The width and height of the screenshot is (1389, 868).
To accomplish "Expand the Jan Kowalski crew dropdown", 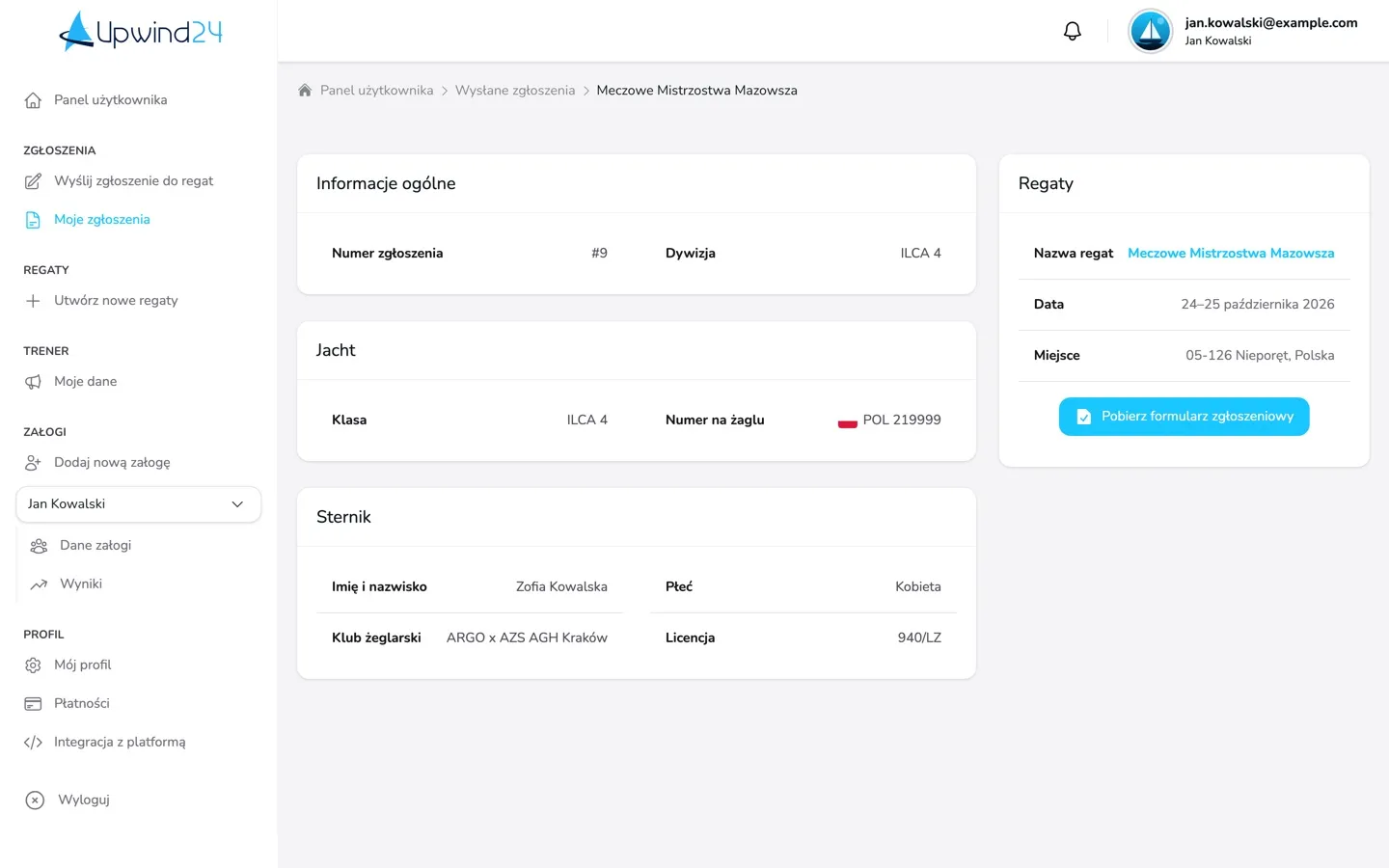I will coord(139,504).
